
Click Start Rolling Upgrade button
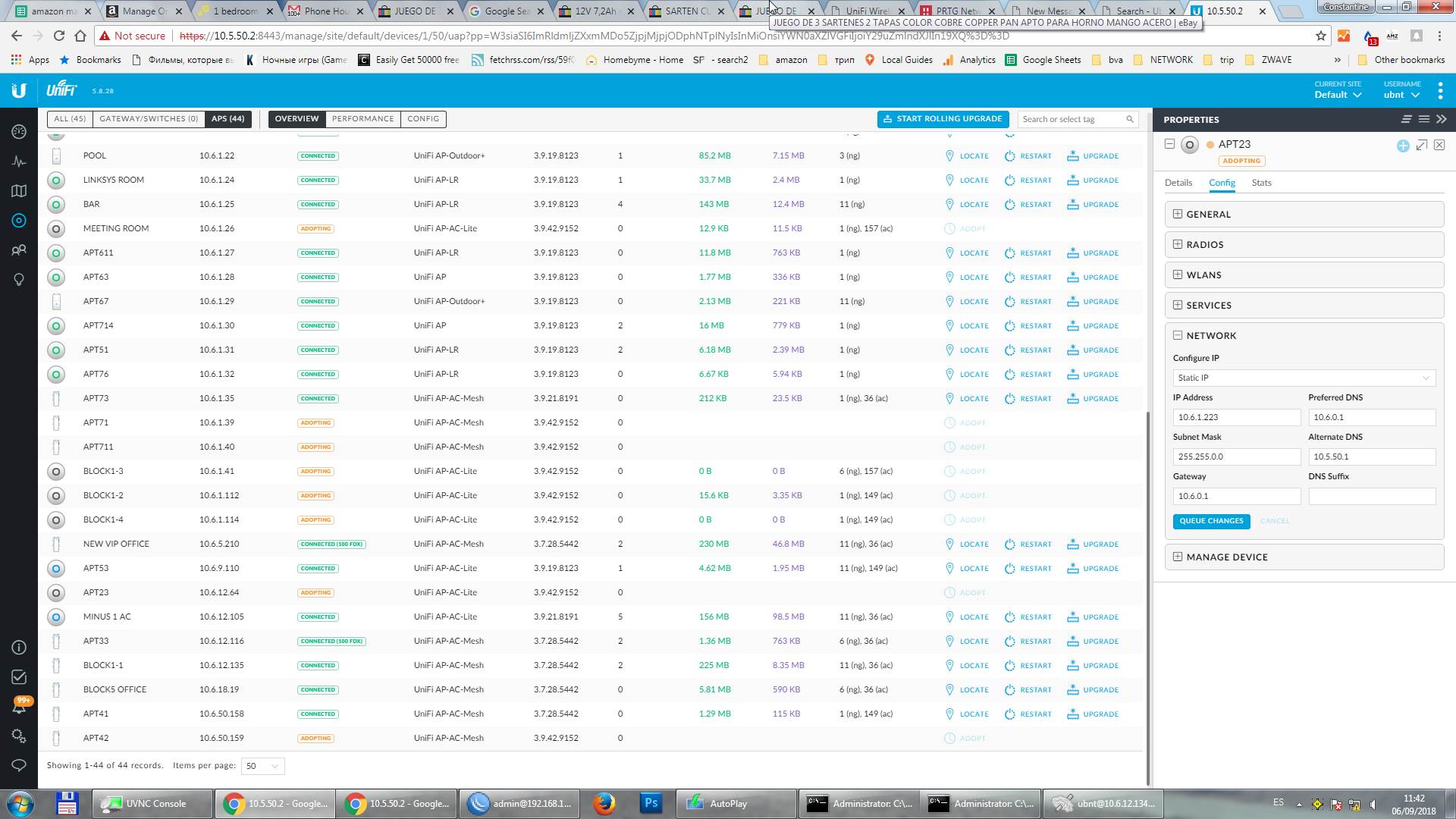943,119
